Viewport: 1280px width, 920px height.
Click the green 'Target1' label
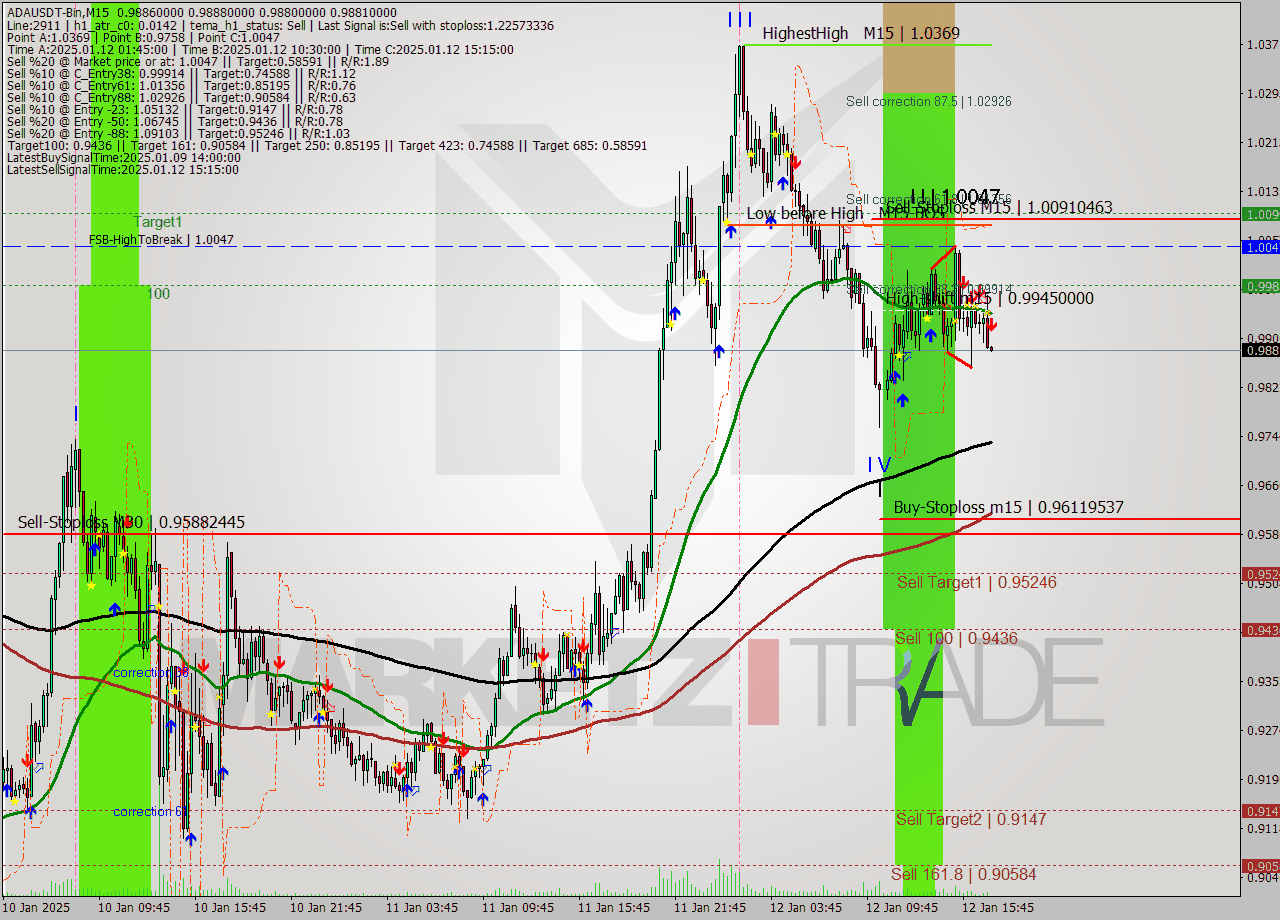[159, 221]
